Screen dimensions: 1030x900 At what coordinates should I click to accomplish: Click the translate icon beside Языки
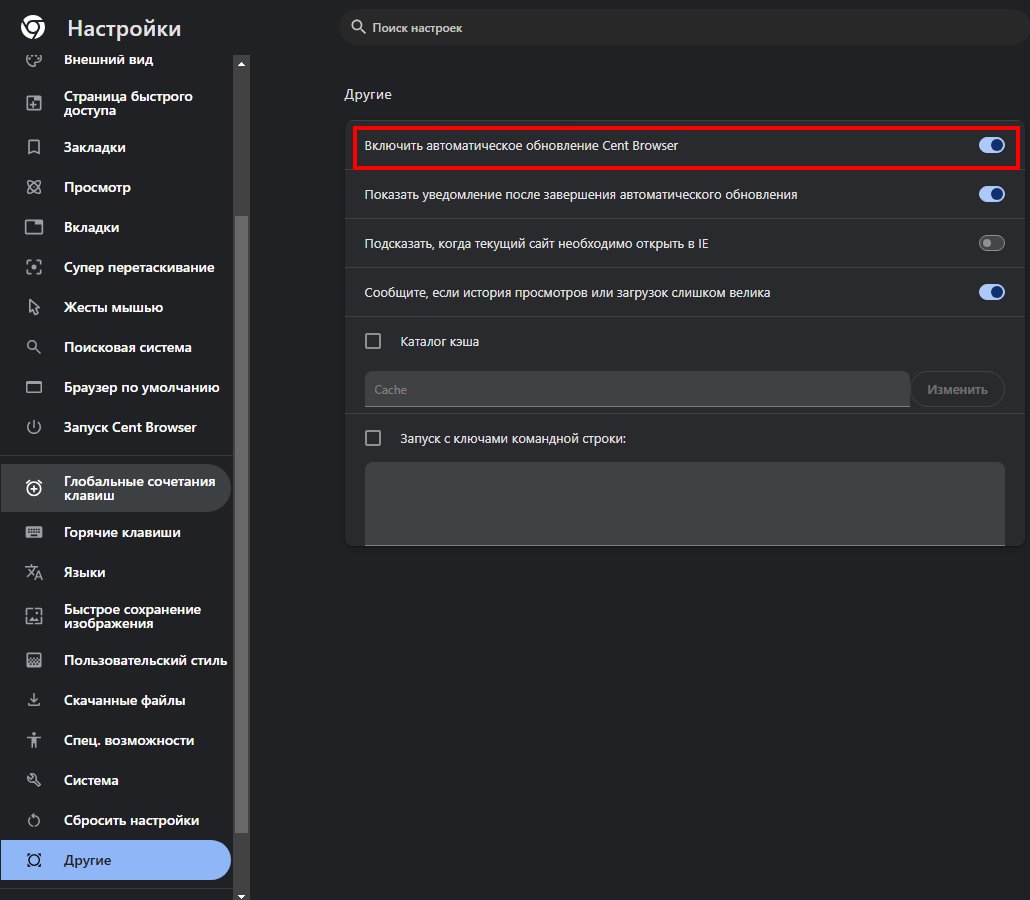pyautogui.click(x=34, y=572)
